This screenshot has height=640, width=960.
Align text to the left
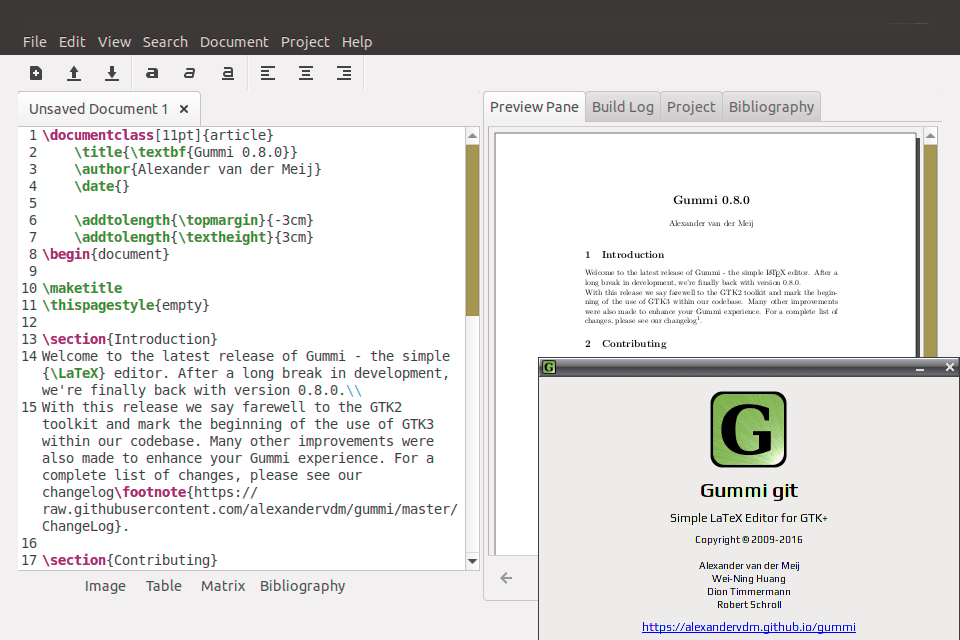(x=267, y=72)
